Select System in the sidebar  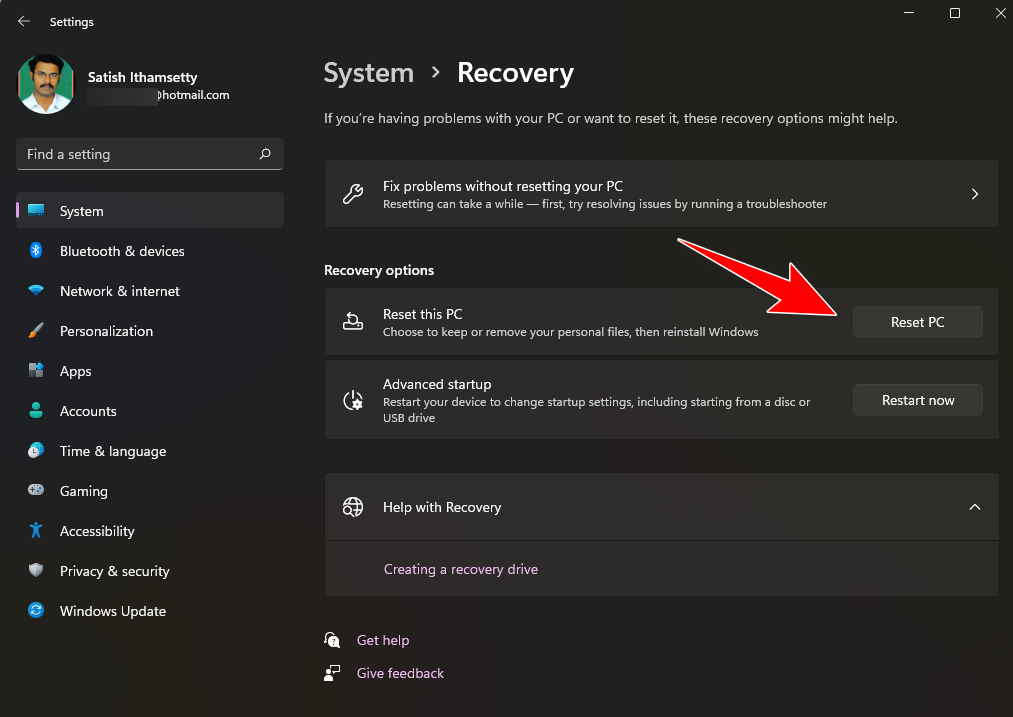point(150,211)
